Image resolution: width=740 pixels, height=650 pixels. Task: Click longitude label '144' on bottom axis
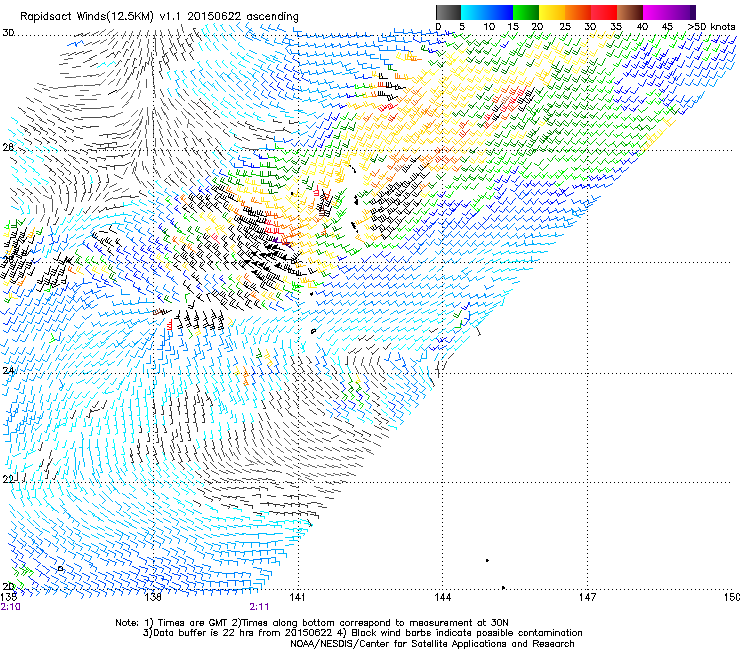(442, 598)
